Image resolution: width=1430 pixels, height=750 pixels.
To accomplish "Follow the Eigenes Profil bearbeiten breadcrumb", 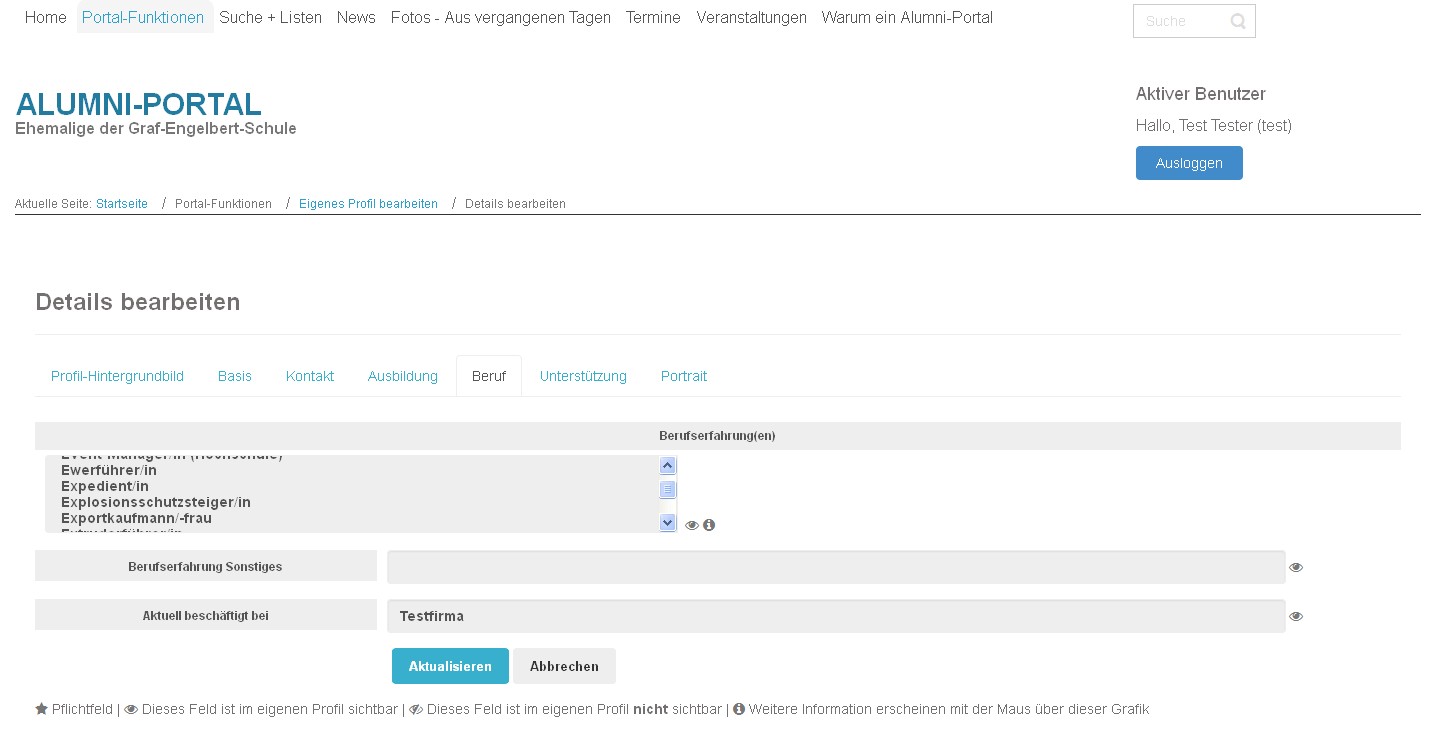I will tap(368, 204).
